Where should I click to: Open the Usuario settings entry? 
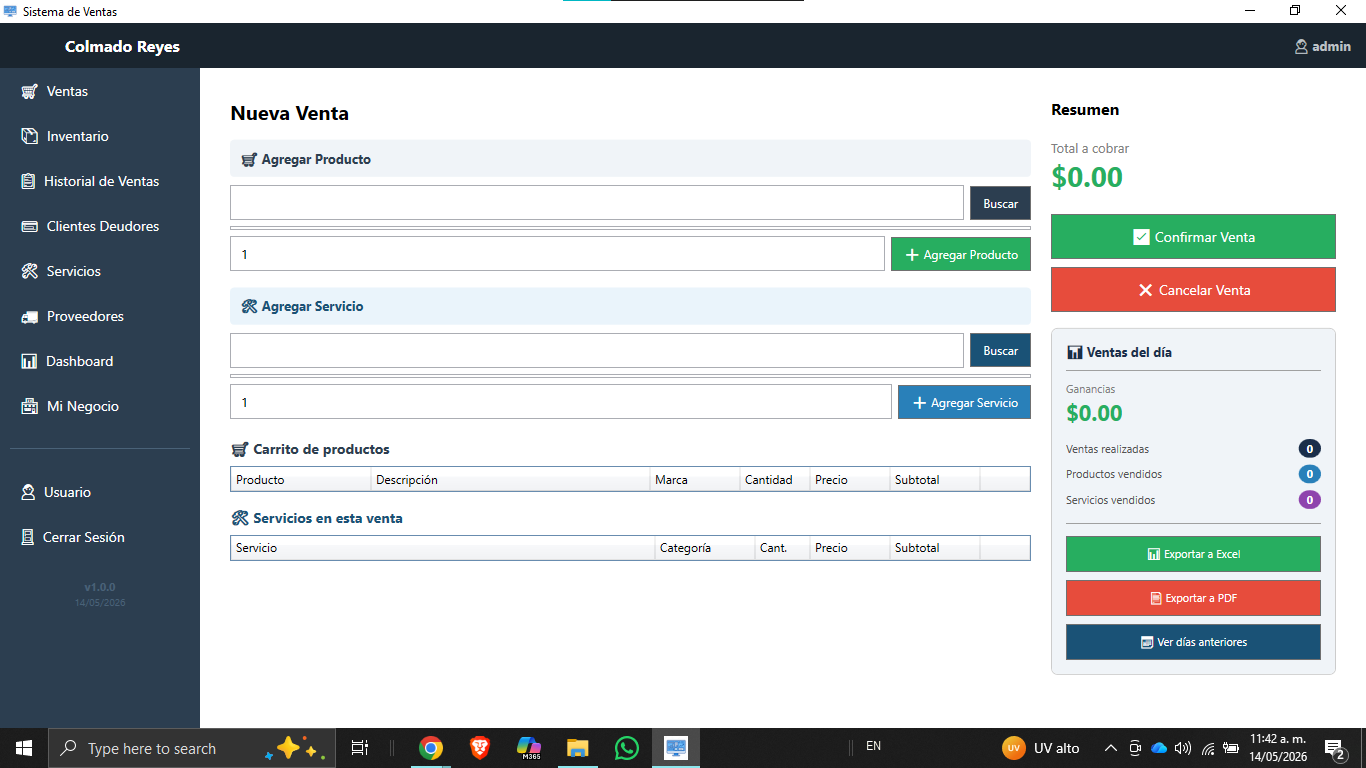pyautogui.click(x=100, y=492)
